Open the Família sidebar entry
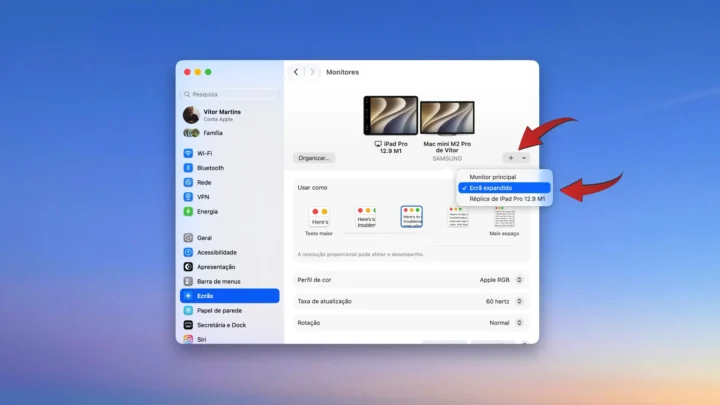The width and height of the screenshot is (720, 405). 230,133
